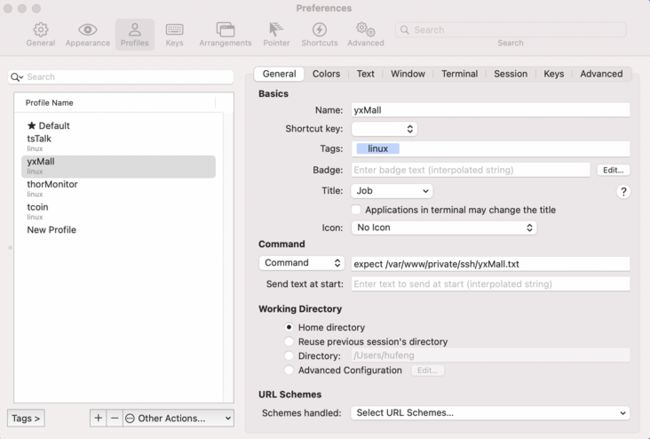Switch to the Colors tab
The height and width of the screenshot is (439, 650).
326,74
